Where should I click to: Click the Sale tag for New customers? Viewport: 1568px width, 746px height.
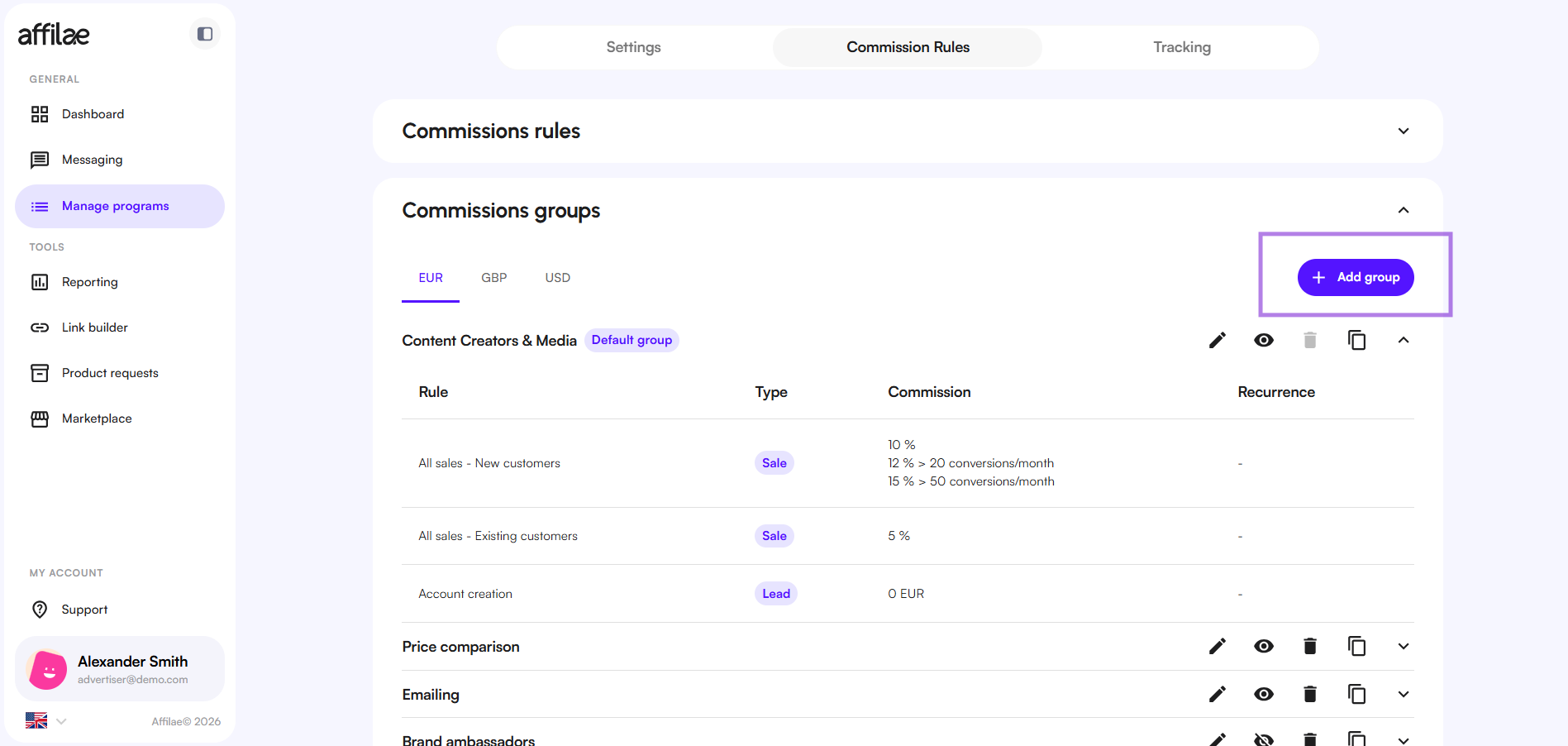coord(774,463)
